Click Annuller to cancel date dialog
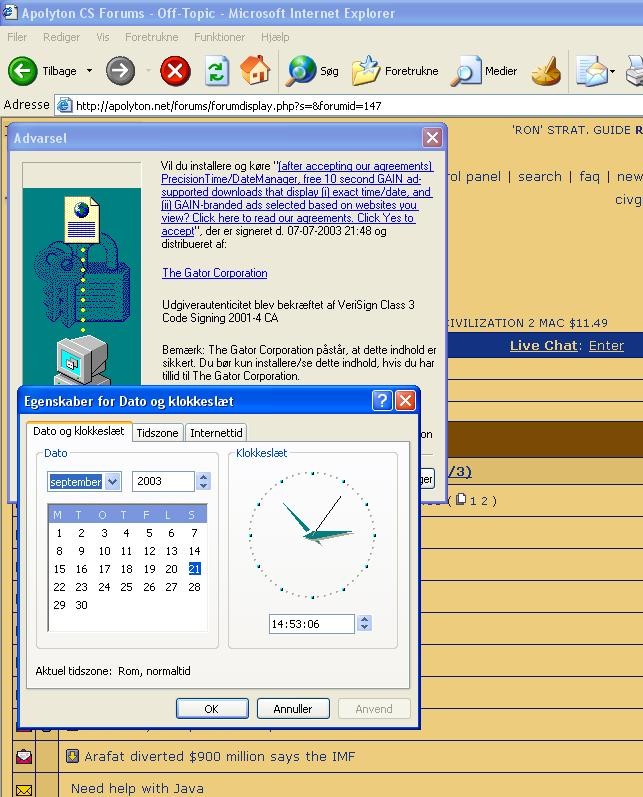This screenshot has width=643, height=797. click(x=292, y=708)
